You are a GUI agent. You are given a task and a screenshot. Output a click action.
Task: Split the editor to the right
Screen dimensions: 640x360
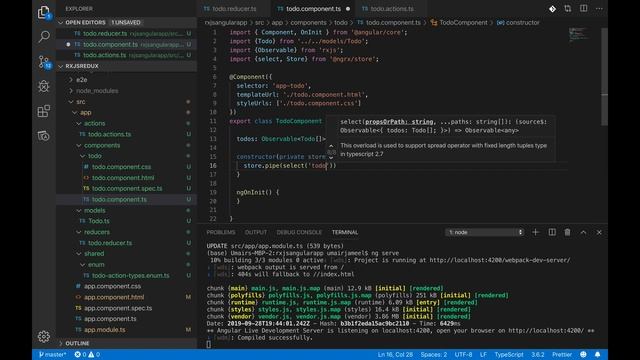(584, 9)
